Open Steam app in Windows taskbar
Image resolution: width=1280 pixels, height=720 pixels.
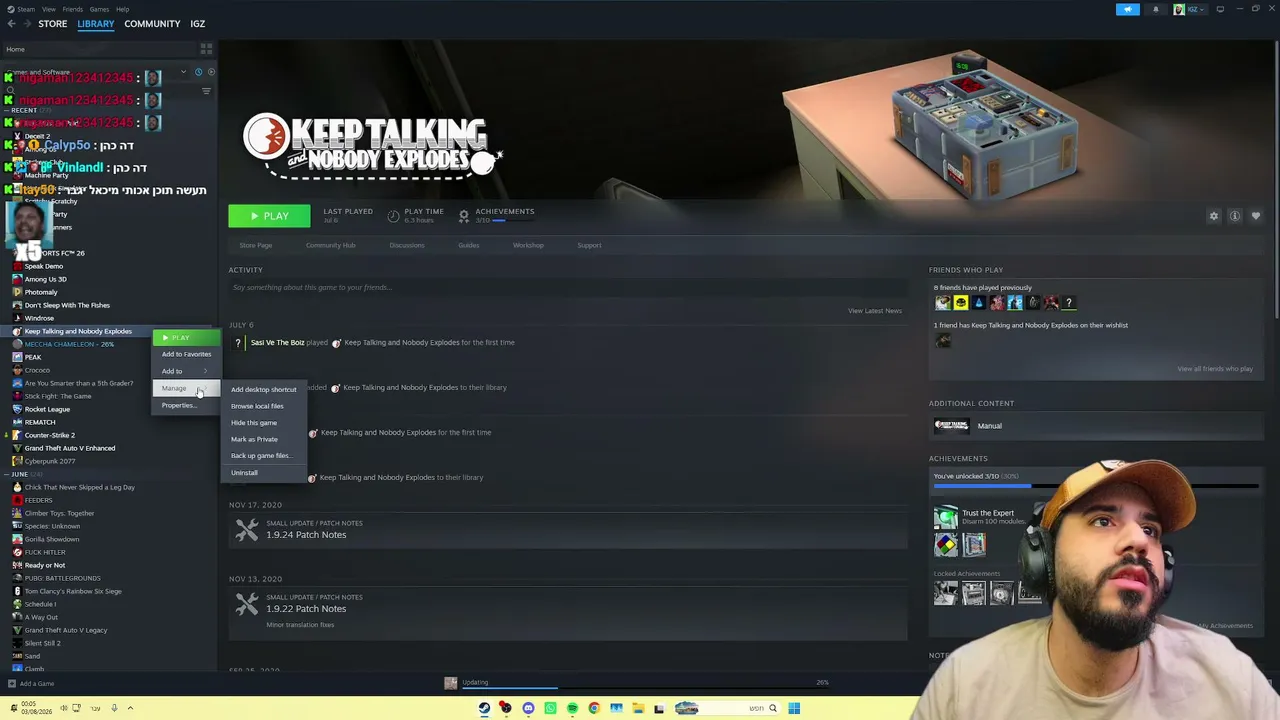484,708
